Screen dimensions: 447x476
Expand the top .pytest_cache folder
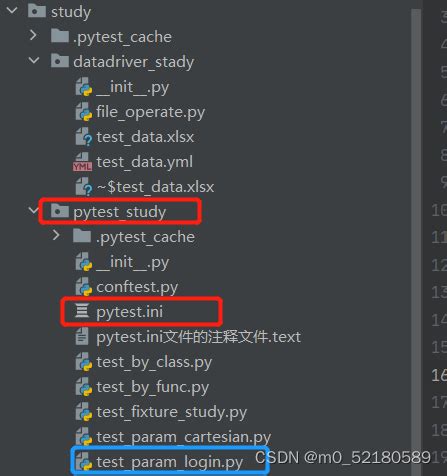33,35
